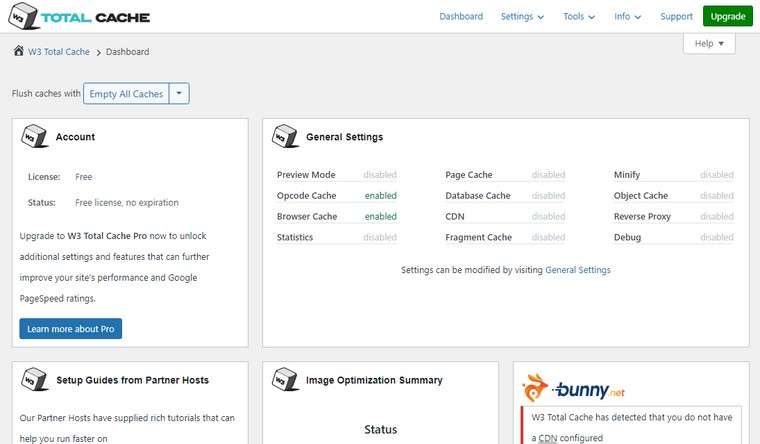
Task: Click the Database Cache disabled status
Action: [548, 195]
